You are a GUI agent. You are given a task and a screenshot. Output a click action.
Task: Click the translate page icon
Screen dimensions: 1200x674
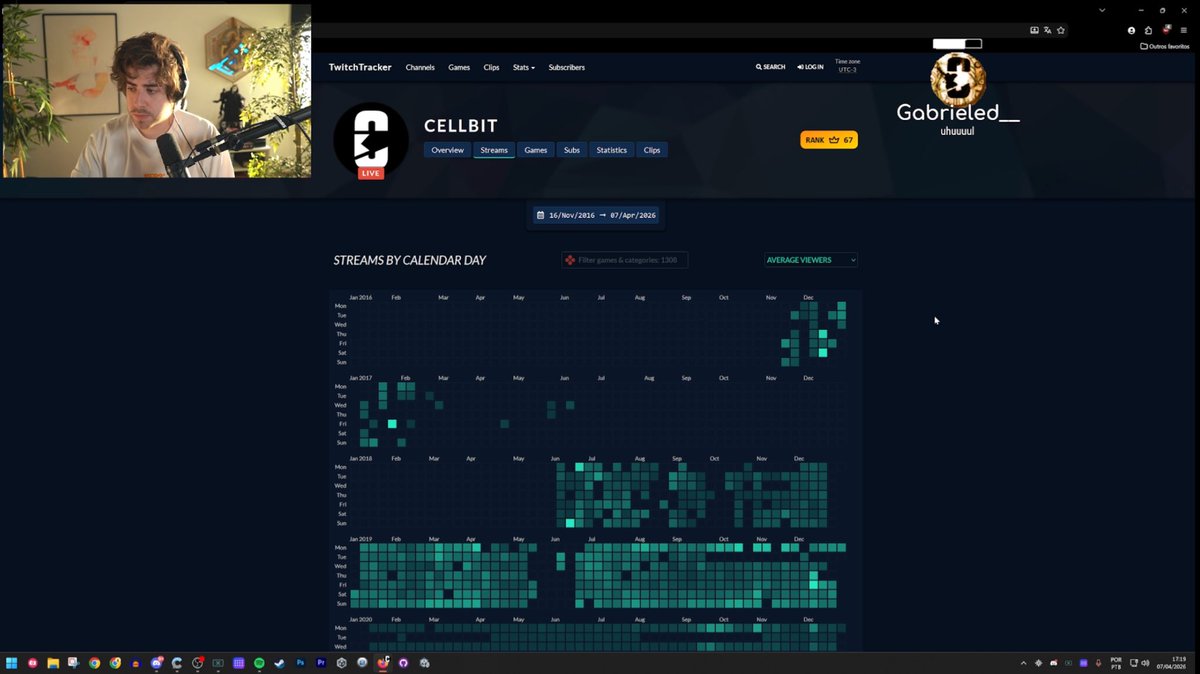[1047, 30]
